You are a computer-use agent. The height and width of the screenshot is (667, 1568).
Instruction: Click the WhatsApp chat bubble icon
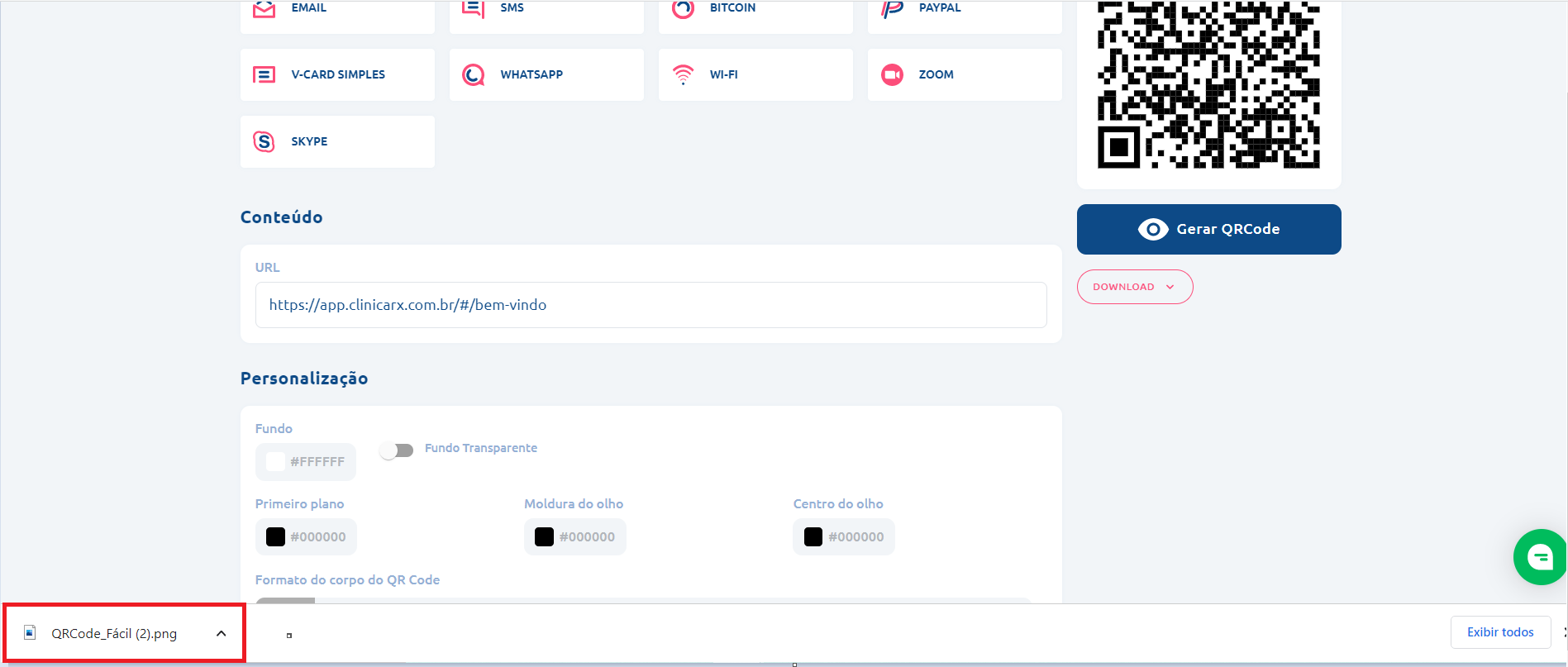(x=473, y=75)
